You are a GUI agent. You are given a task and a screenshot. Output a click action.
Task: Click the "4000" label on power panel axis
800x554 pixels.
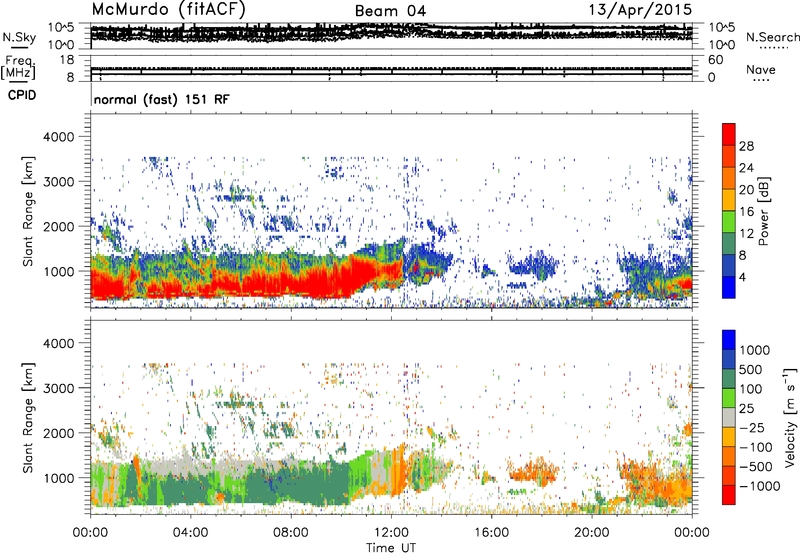coord(59,137)
